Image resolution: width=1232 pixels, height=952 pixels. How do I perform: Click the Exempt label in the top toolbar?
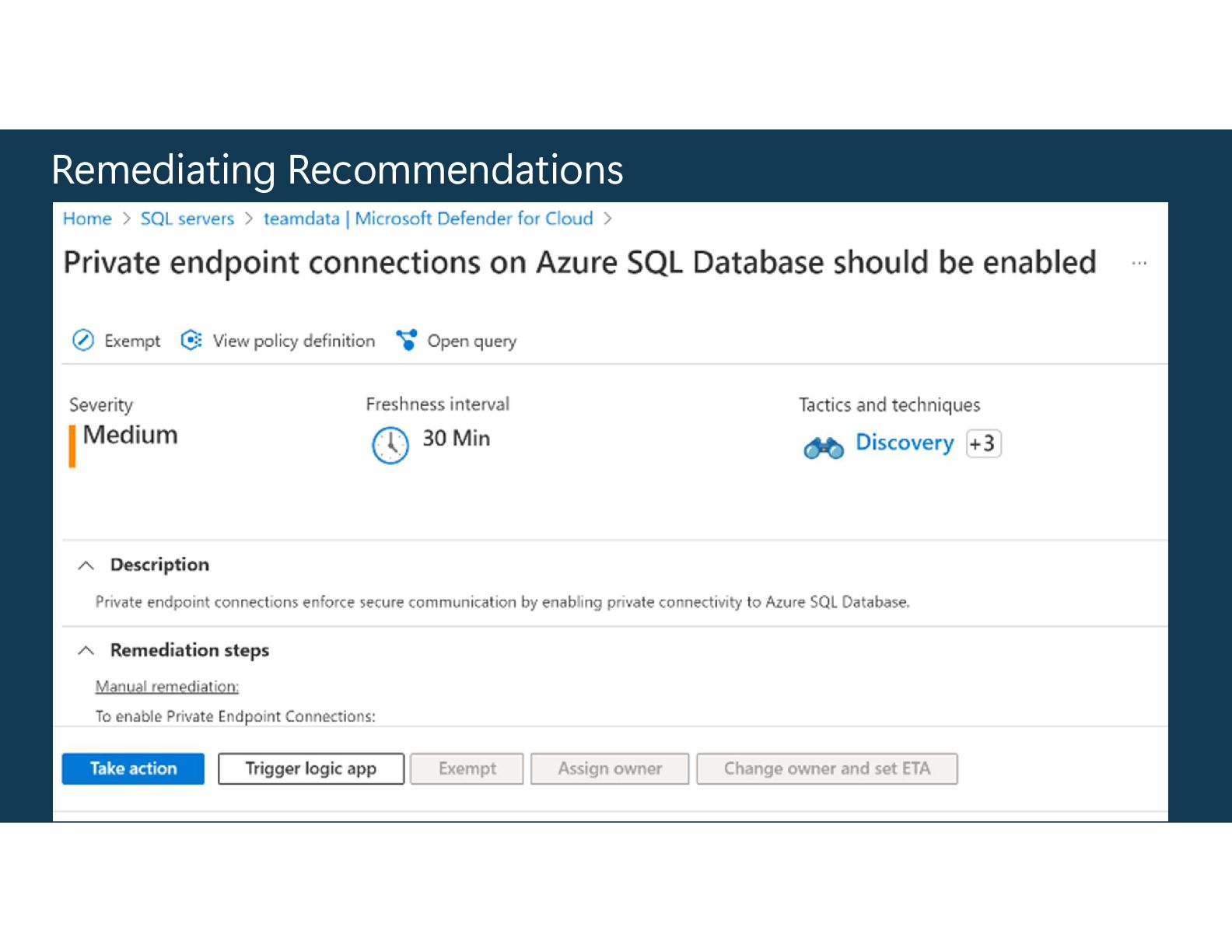click(132, 341)
